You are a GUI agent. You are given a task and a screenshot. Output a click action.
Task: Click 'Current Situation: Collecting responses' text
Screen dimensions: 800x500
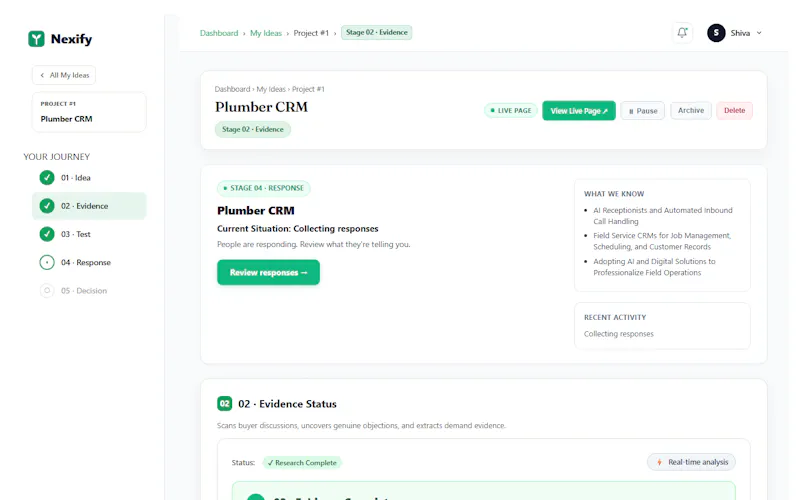point(297,229)
